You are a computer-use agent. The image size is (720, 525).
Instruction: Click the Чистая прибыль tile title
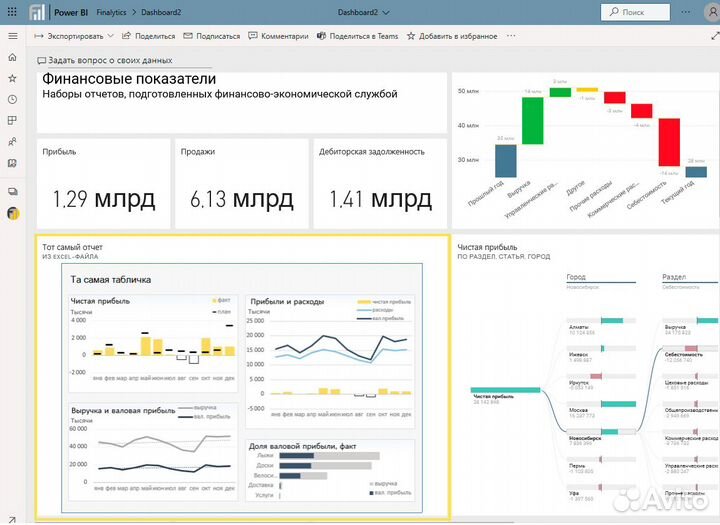click(487, 247)
